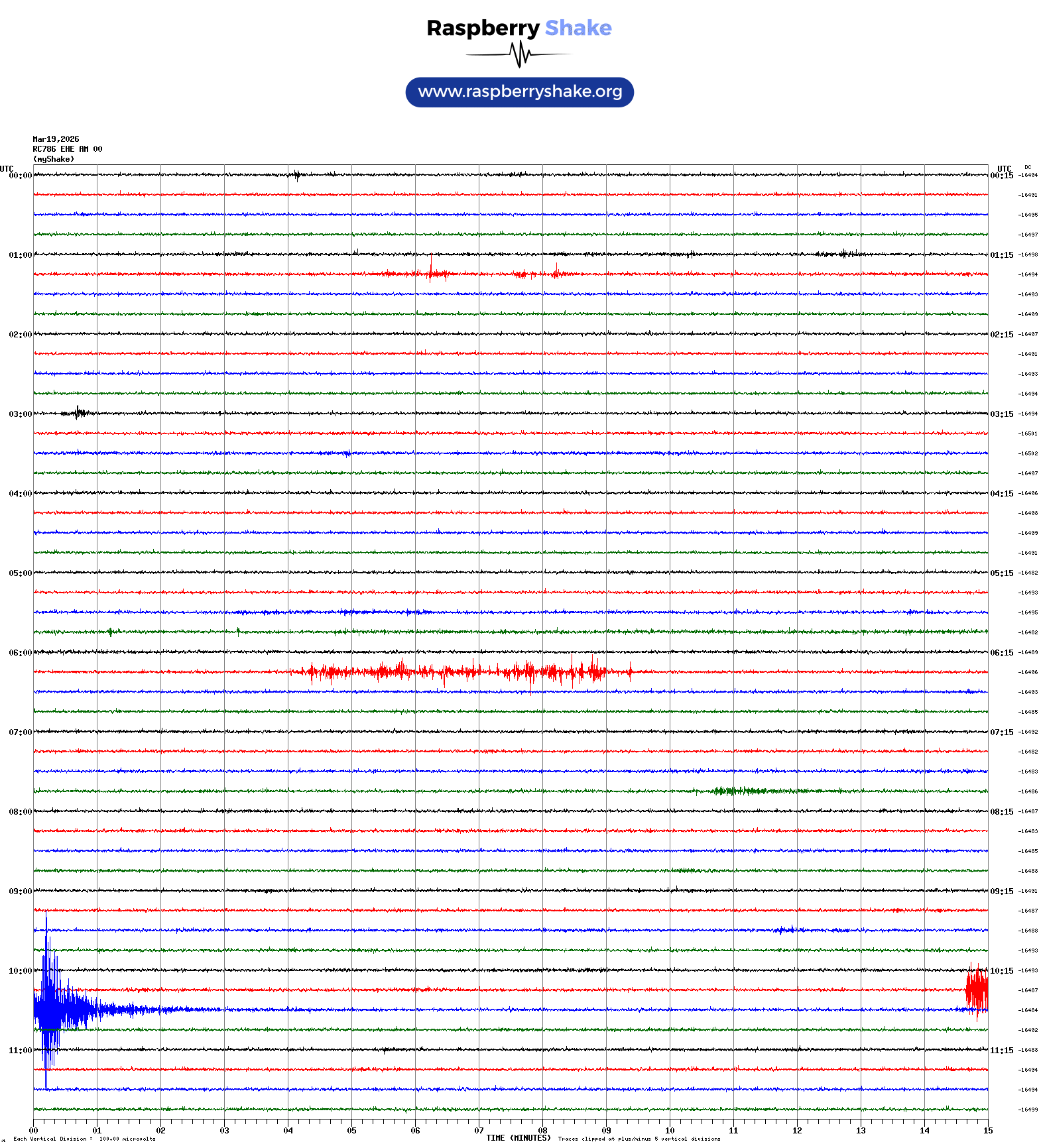The image size is (1041, 1148).
Task: Click the 05:15 time label on right axis
Action: (1001, 573)
